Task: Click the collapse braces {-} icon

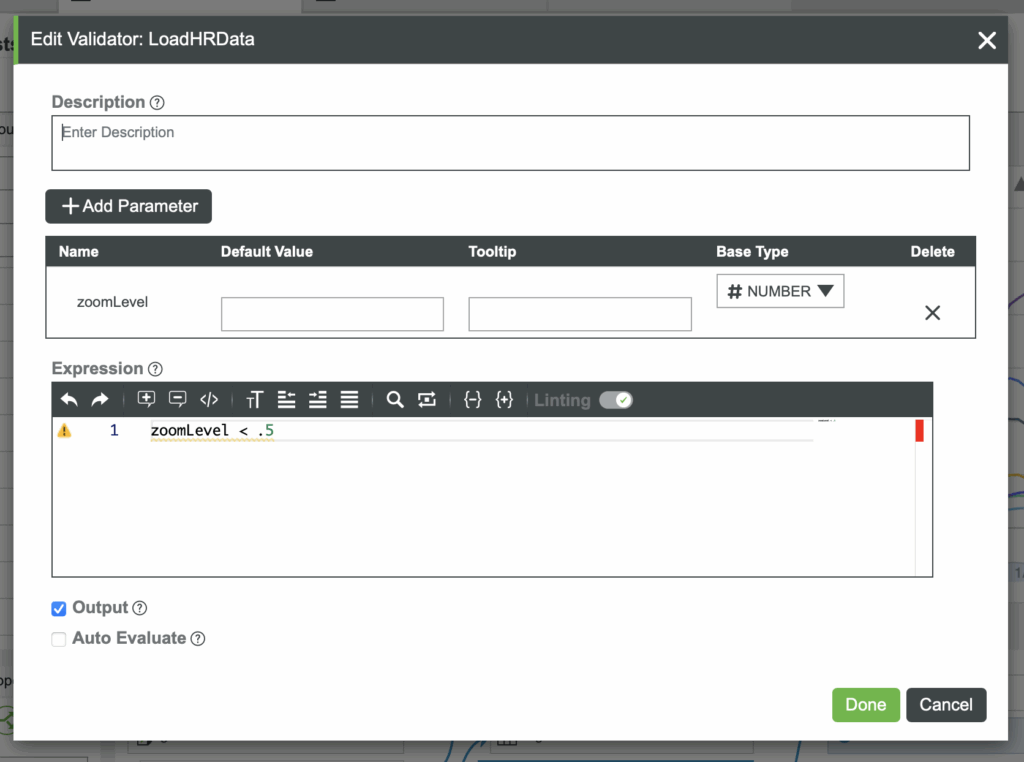Action: tap(473, 400)
